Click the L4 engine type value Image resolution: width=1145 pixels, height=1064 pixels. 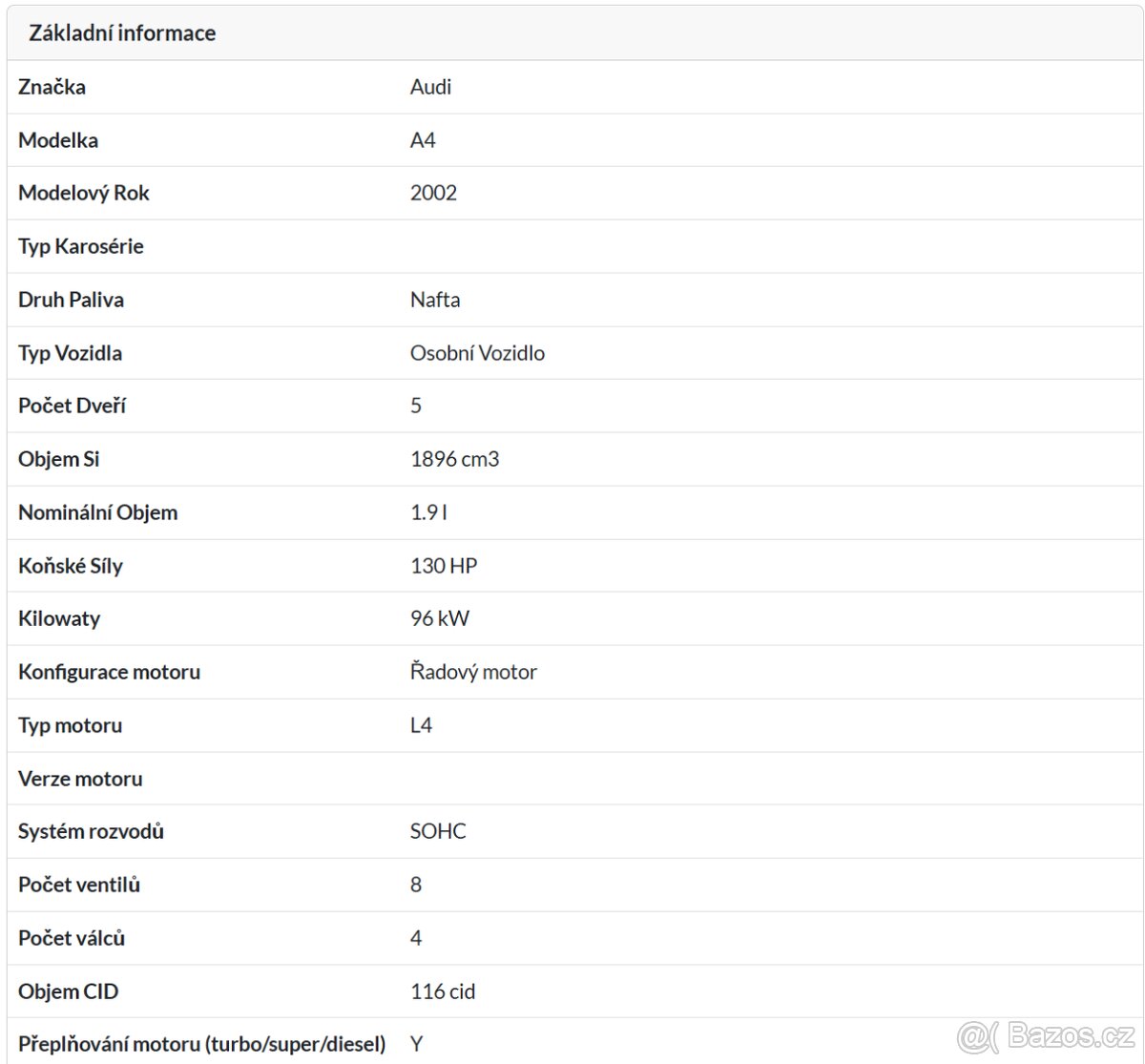click(421, 725)
